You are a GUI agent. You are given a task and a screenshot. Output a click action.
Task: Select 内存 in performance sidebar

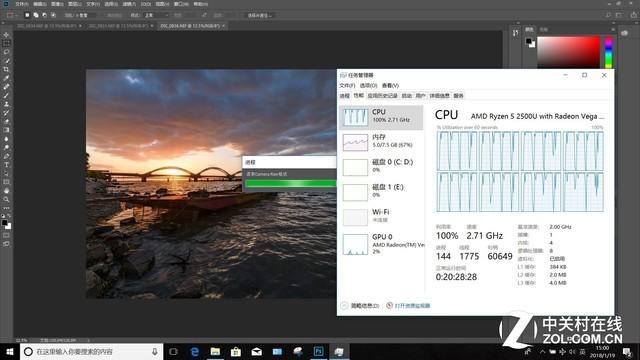tap(380, 142)
